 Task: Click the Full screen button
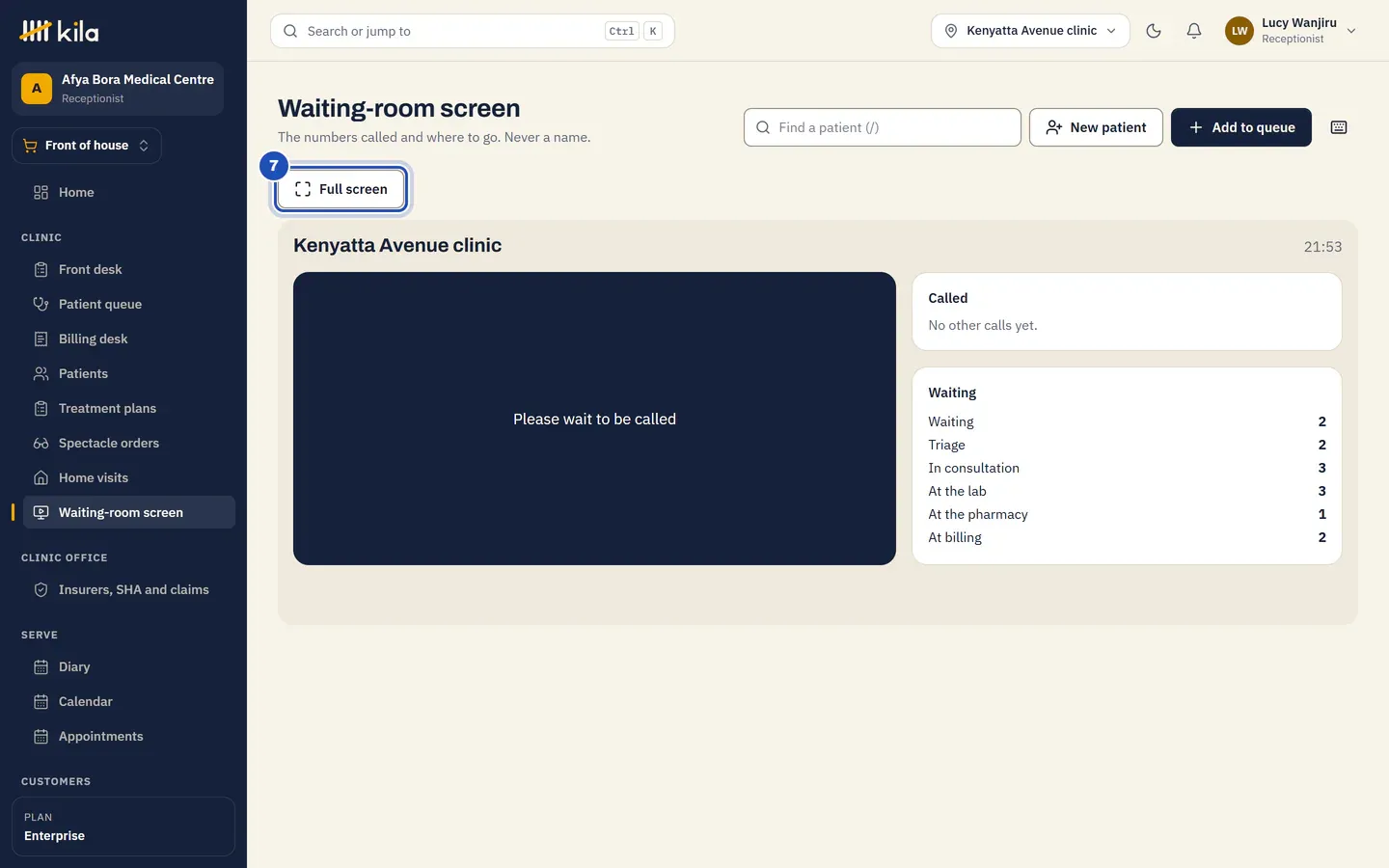341,189
